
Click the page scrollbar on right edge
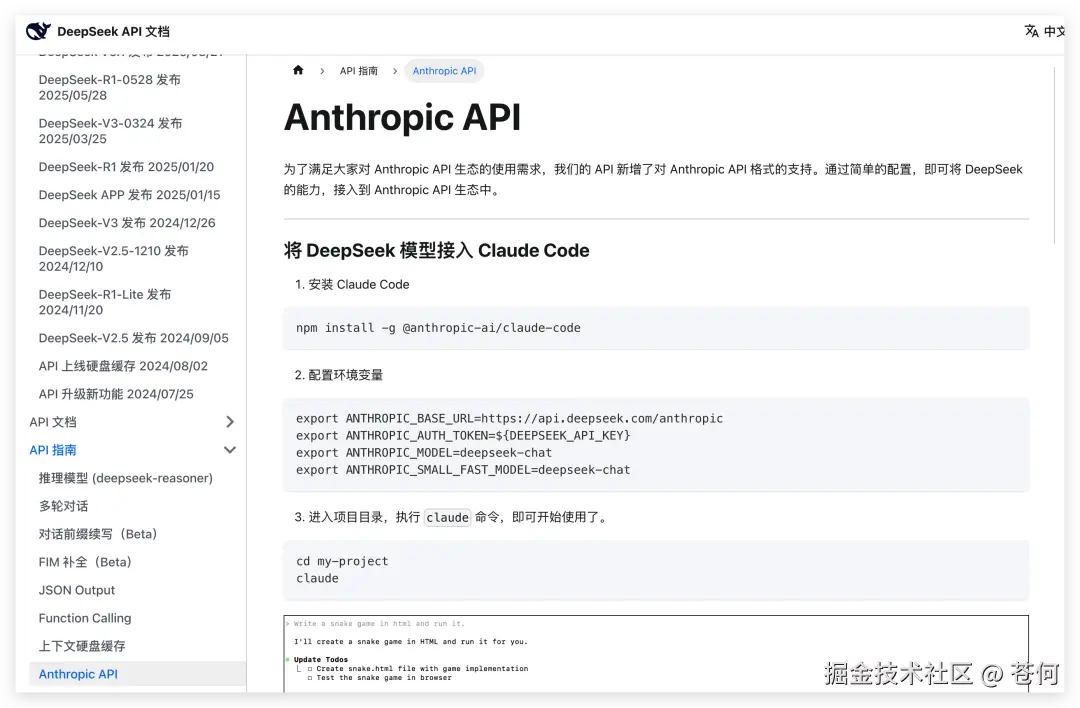point(1054,155)
